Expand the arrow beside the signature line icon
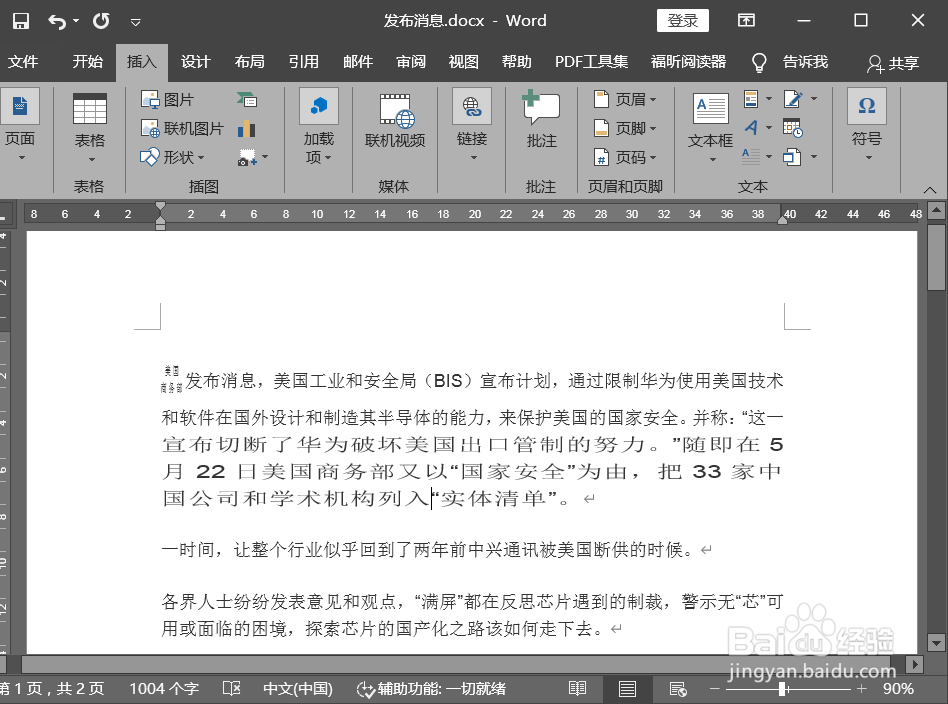Screen dimensions: 948x704 (814, 99)
